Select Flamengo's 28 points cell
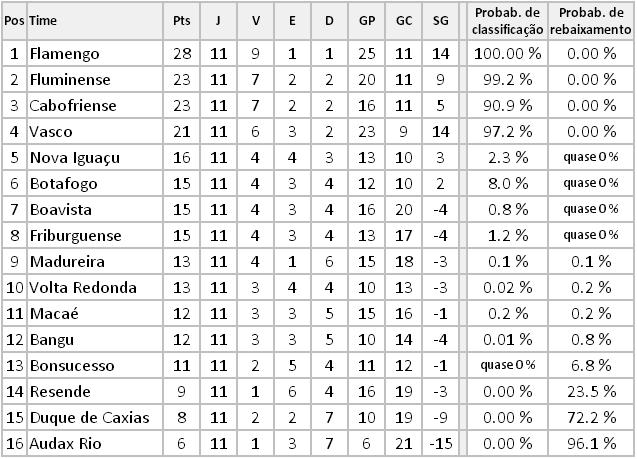Screen dimensions: 637x459 [x=181, y=53]
